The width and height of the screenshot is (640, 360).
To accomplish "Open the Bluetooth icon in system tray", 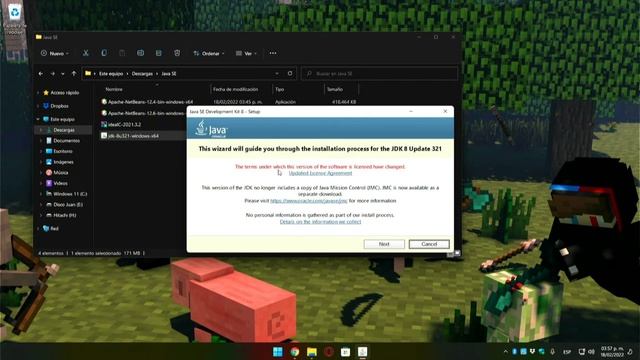I will click(x=515, y=351).
